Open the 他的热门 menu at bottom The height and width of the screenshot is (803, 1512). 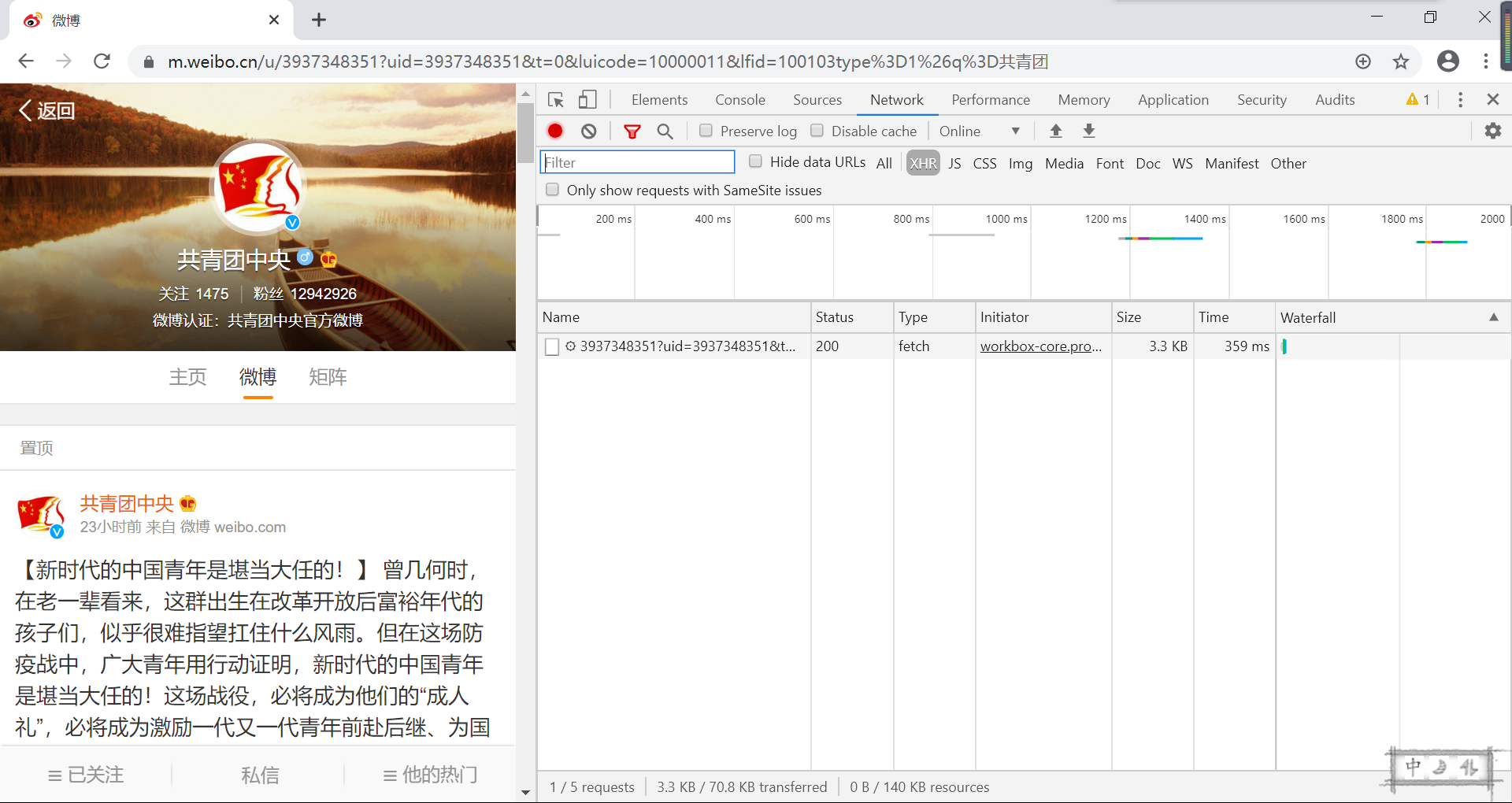(431, 775)
